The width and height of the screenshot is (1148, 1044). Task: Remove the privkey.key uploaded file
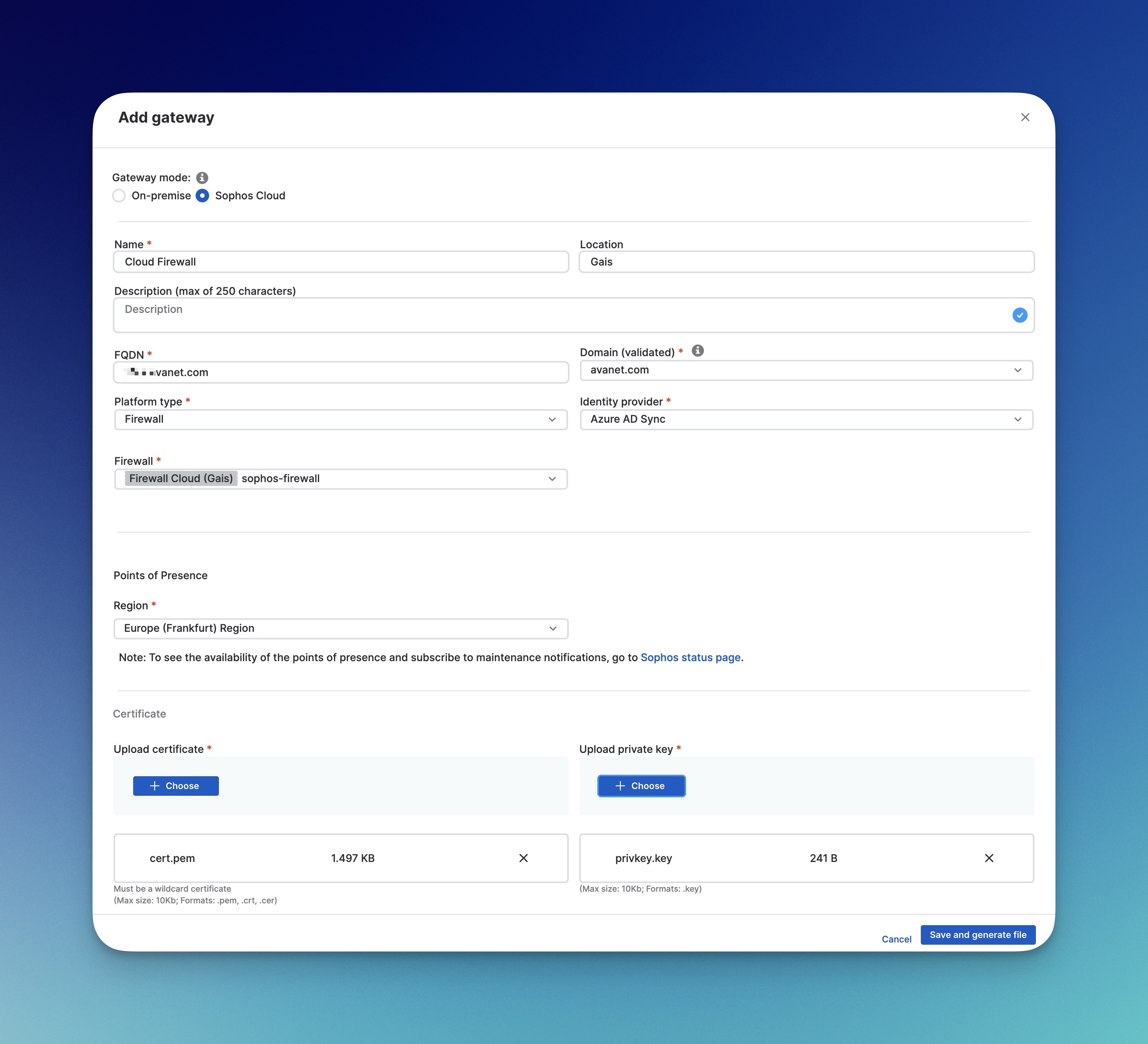point(989,858)
